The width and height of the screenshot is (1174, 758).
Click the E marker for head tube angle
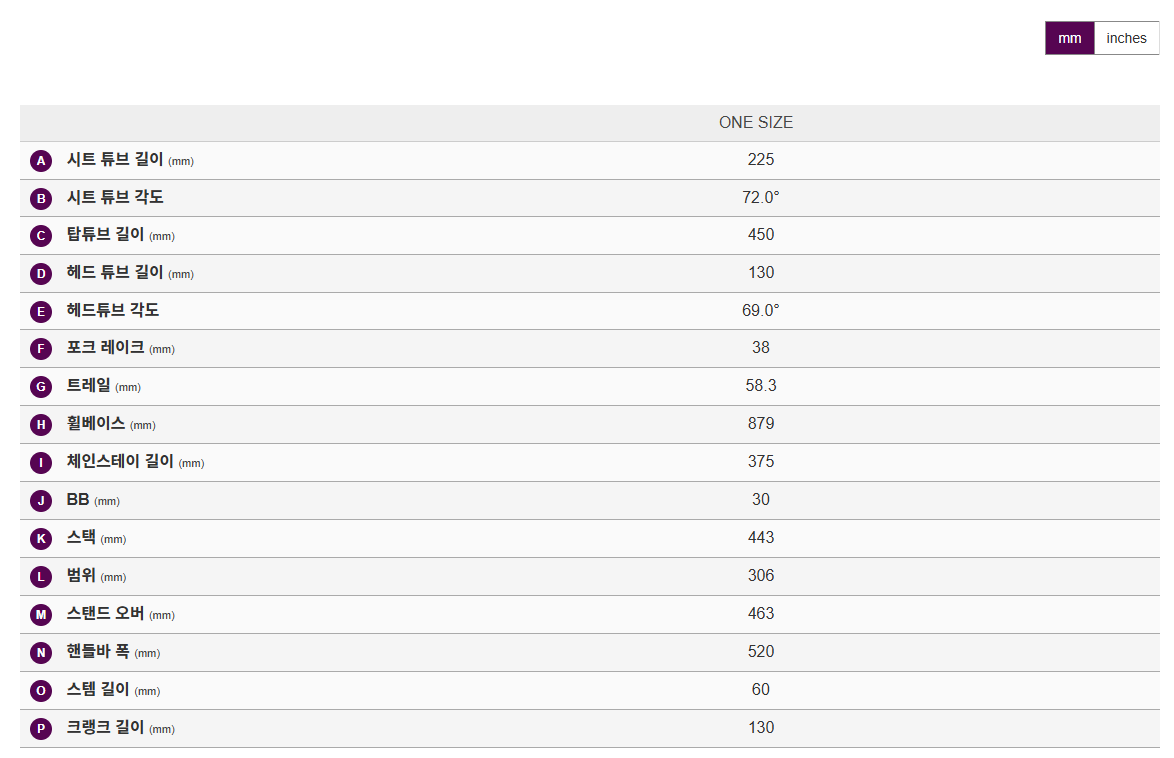pos(41,312)
